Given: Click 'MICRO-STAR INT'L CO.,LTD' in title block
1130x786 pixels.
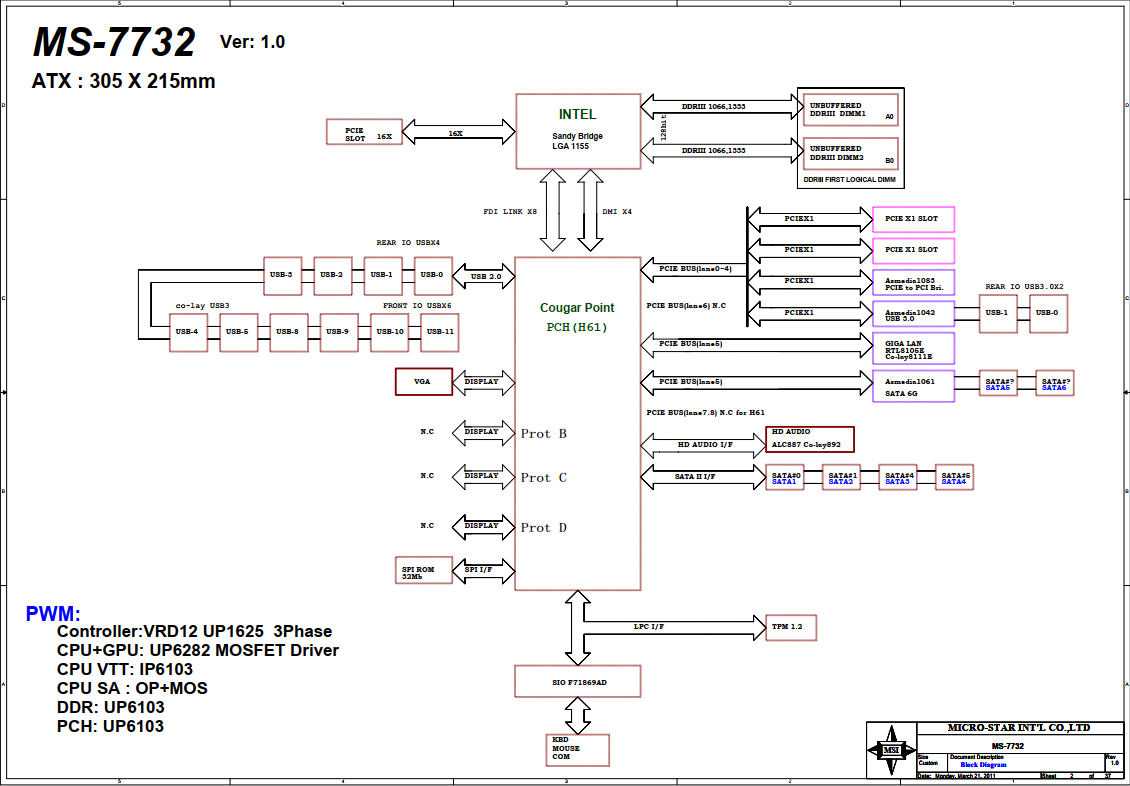Looking at the screenshot, I should click(1018, 728).
